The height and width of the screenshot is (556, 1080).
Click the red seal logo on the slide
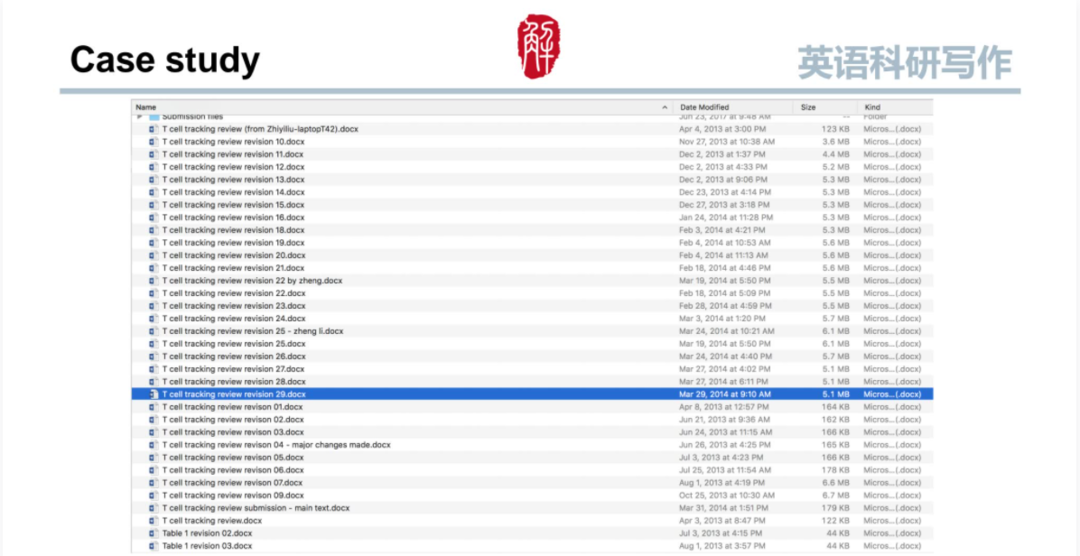click(539, 46)
